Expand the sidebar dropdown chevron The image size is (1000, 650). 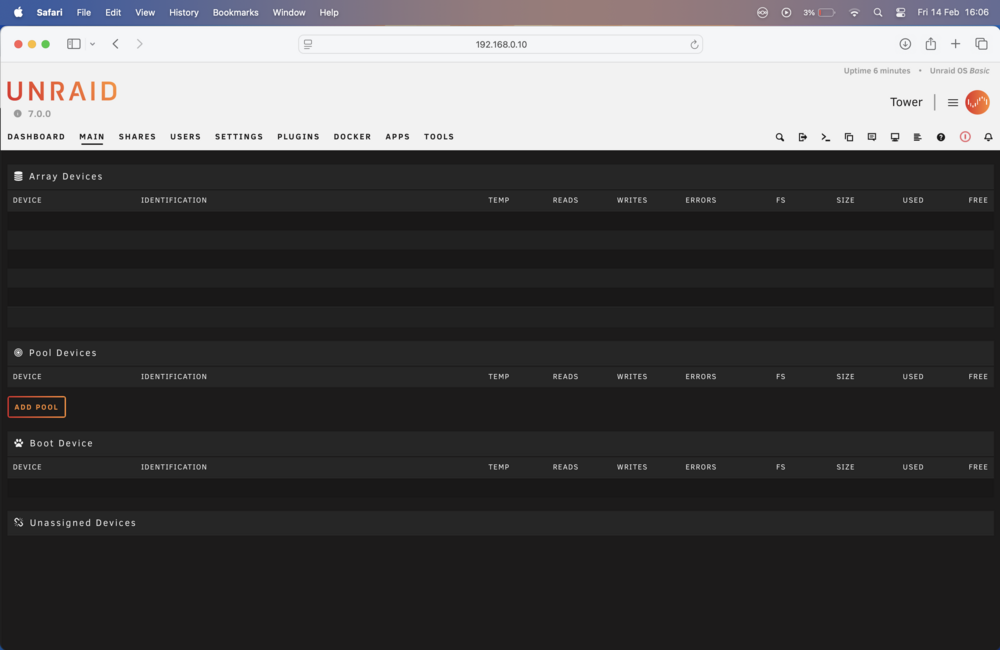click(x=92, y=44)
